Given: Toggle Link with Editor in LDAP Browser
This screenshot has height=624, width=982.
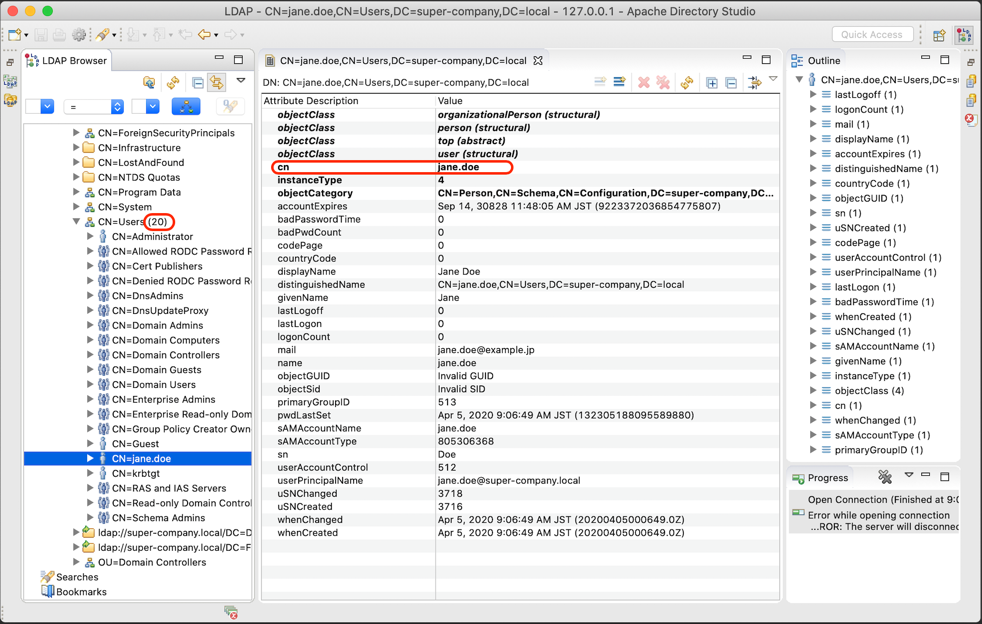Looking at the screenshot, I should coord(217,83).
